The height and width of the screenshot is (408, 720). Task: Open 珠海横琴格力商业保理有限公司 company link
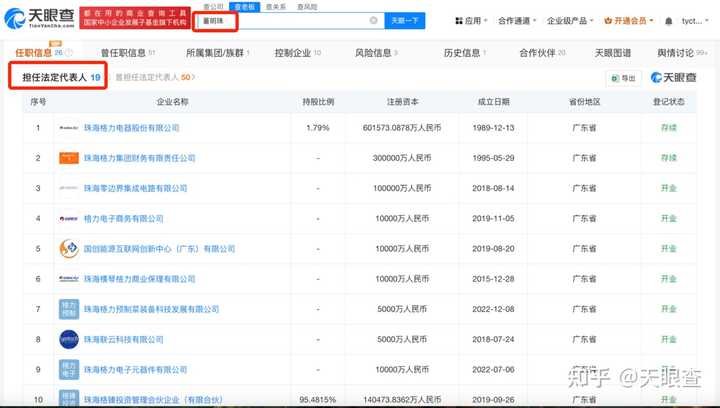coord(139,279)
